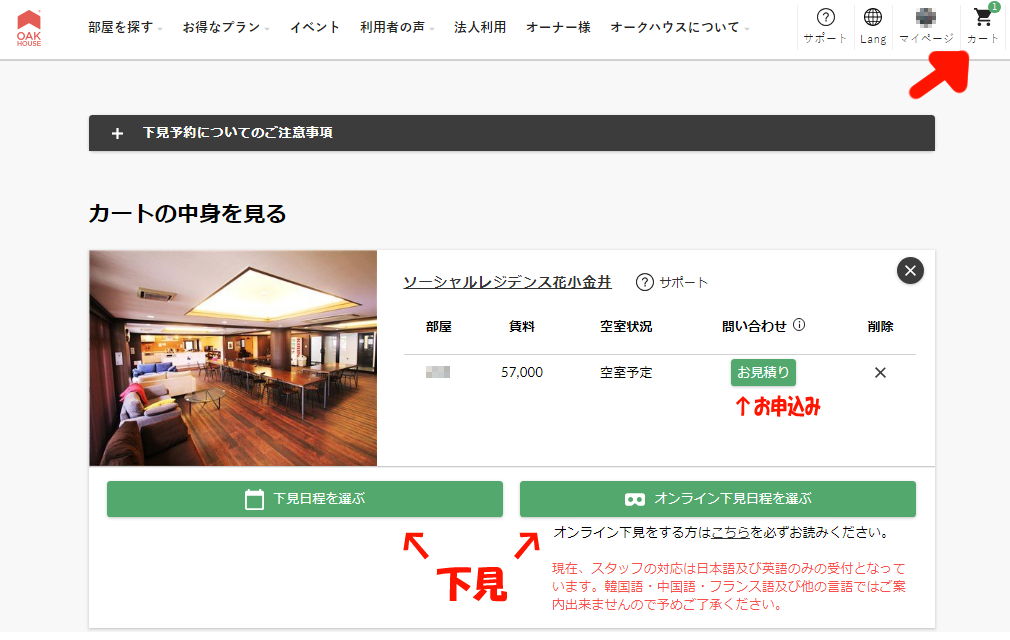The height and width of the screenshot is (640, 1010).
Task: Open the shopping cart icon
Action: tap(982, 26)
